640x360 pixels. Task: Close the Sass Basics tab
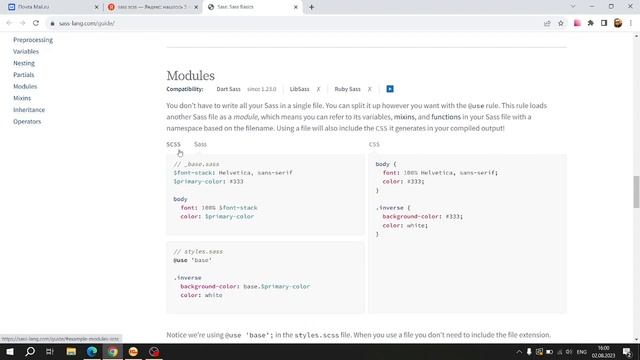point(296,7)
